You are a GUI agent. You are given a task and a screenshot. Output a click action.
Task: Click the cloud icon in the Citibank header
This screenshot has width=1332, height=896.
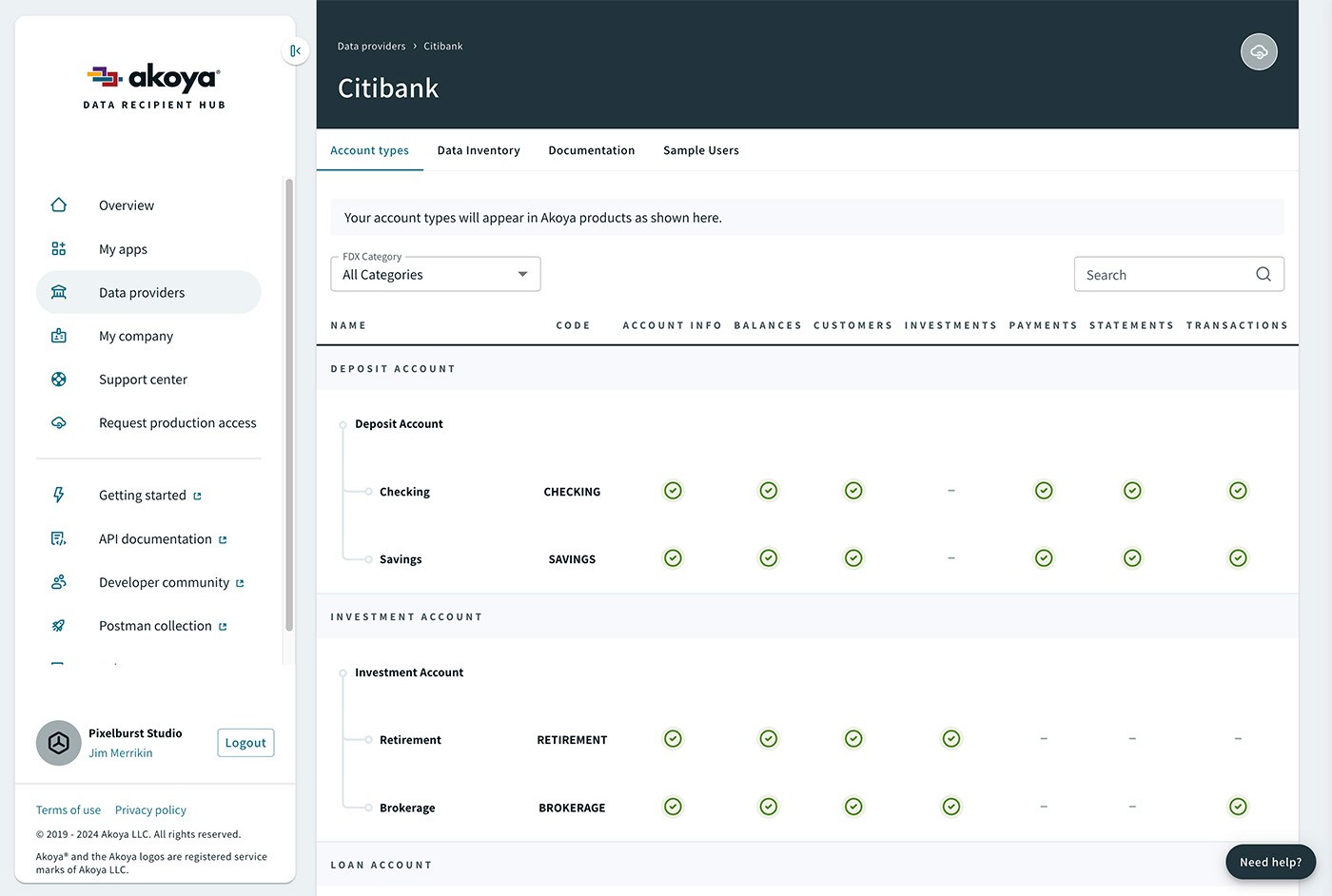coord(1259,51)
